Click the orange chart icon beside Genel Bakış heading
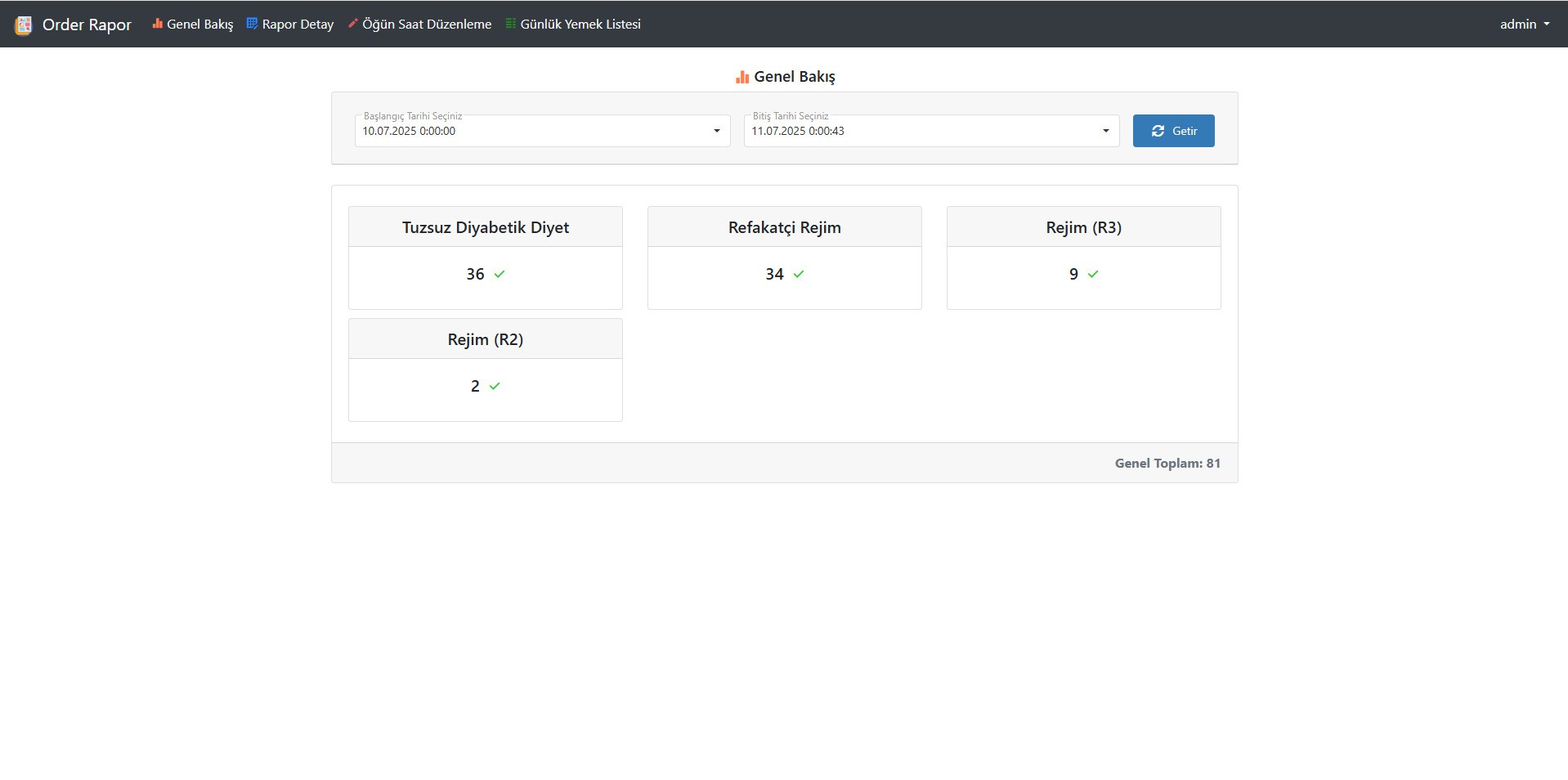 click(x=741, y=77)
